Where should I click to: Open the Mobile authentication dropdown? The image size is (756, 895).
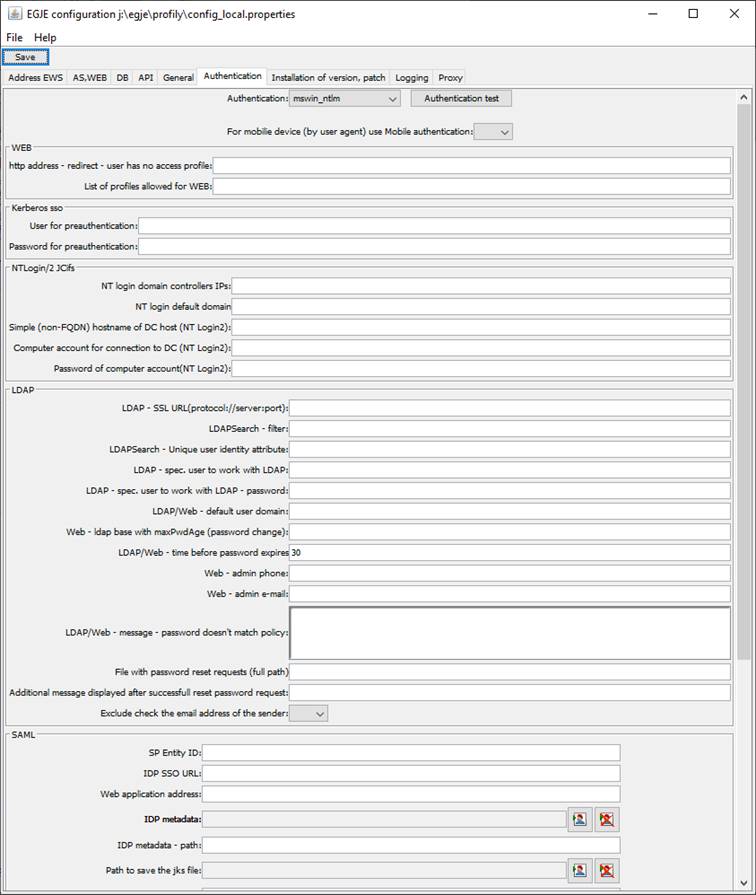click(493, 132)
